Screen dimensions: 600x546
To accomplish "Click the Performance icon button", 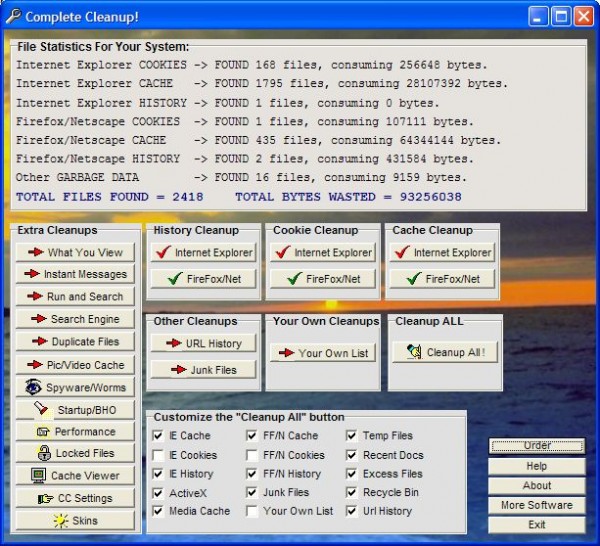I will (75, 431).
